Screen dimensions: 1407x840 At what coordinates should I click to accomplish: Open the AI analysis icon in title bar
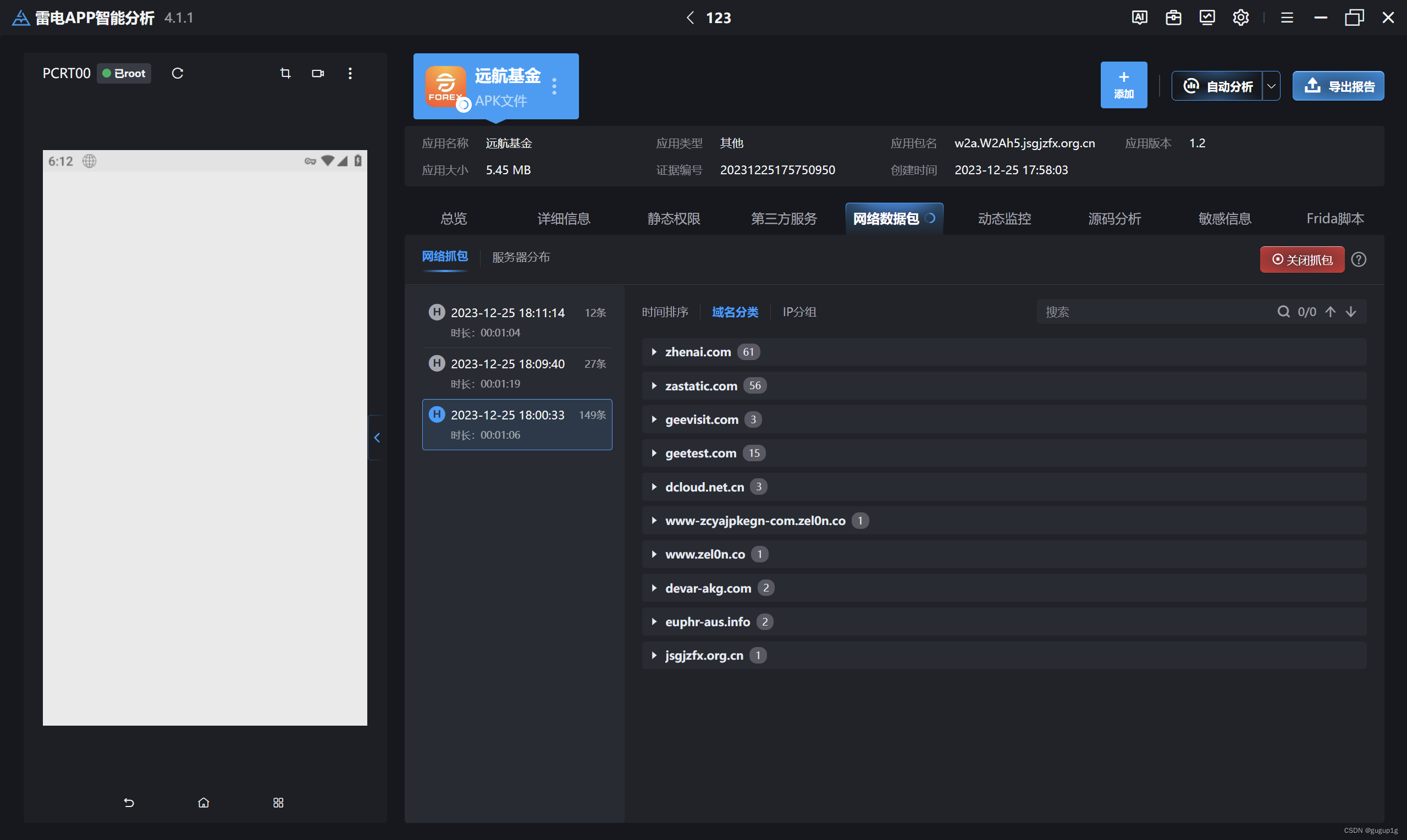(1139, 18)
